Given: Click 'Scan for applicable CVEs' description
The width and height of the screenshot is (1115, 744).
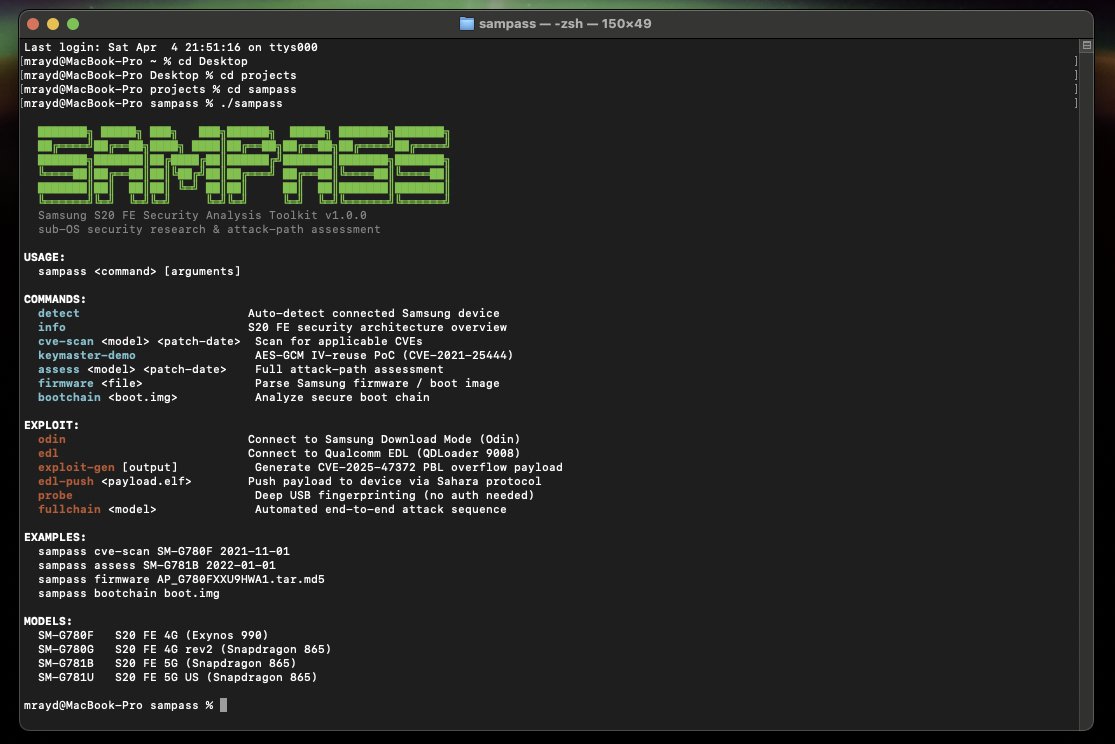Looking at the screenshot, I should pyautogui.click(x=338, y=341).
